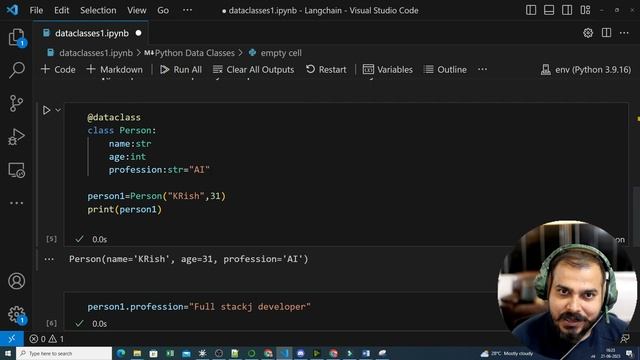
Task: Click Windows Start button
Action: coord(7,353)
